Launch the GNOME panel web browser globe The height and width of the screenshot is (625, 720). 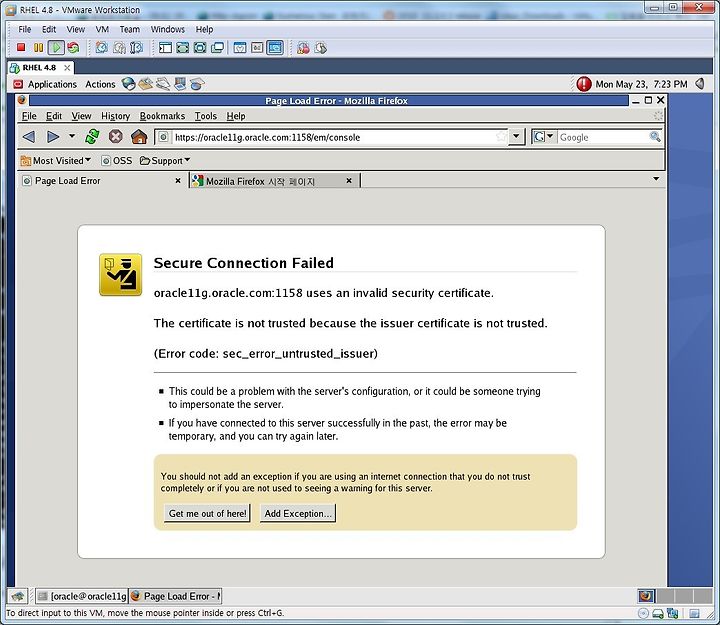coord(129,84)
